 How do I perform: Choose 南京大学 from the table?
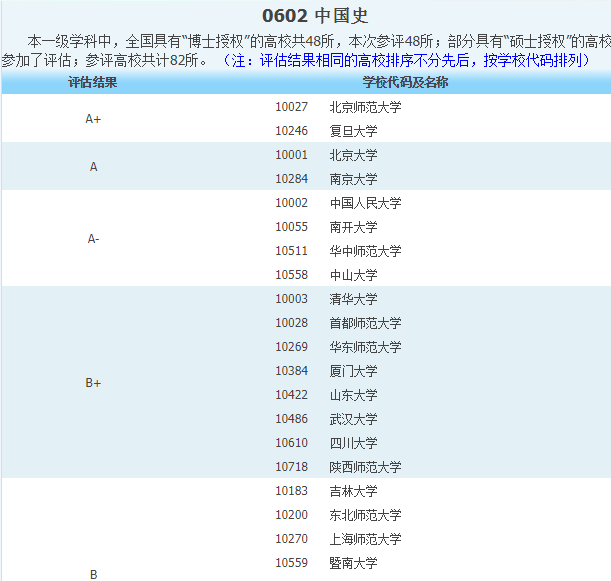click(353, 179)
